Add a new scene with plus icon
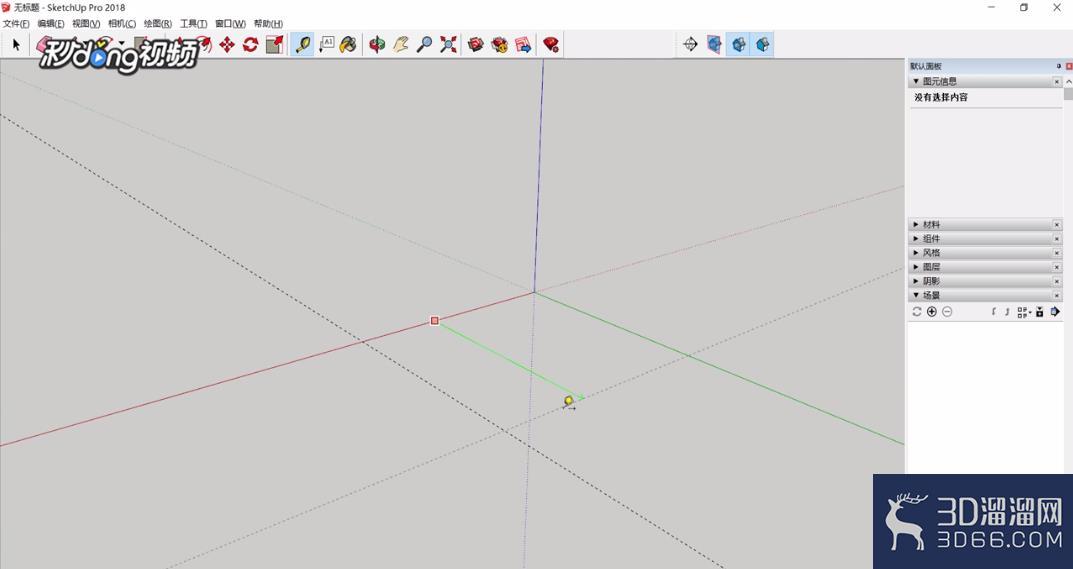The height and width of the screenshot is (569, 1073). click(931, 312)
